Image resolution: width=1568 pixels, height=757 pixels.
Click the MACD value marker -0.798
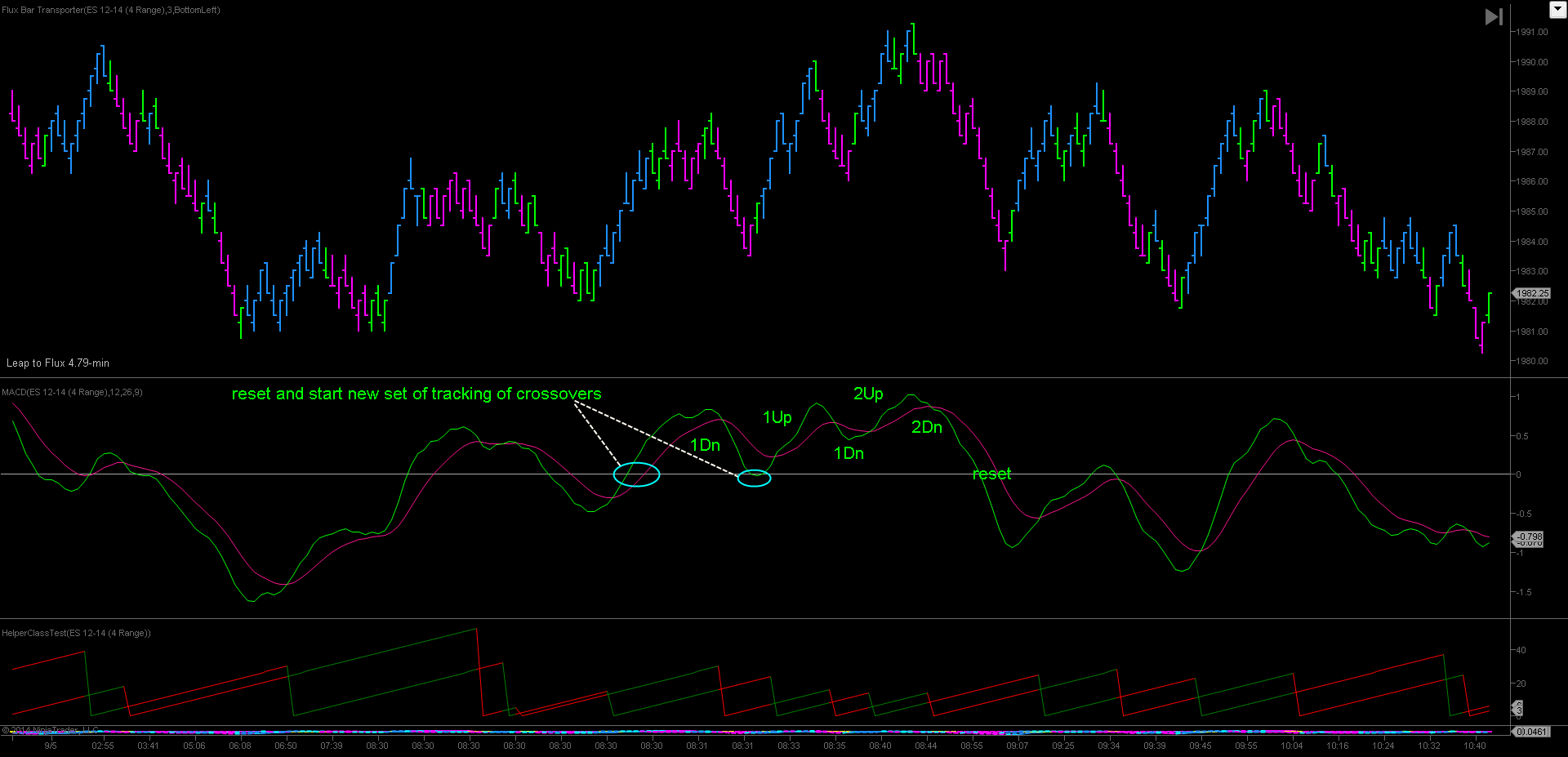pyautogui.click(x=1530, y=537)
